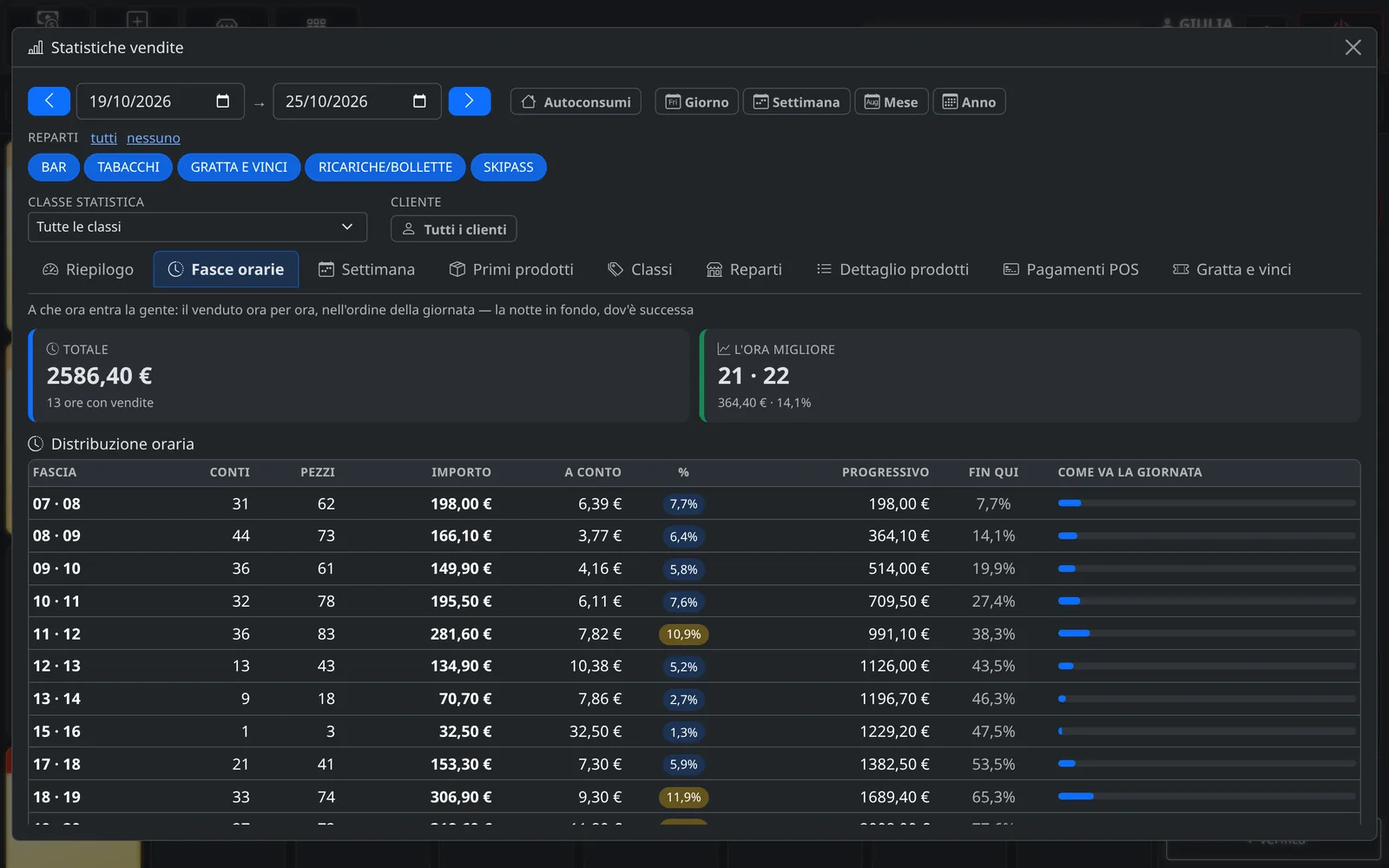The height and width of the screenshot is (868, 1389).
Task: Open the Gratta e vinci tab
Action: click(1232, 269)
